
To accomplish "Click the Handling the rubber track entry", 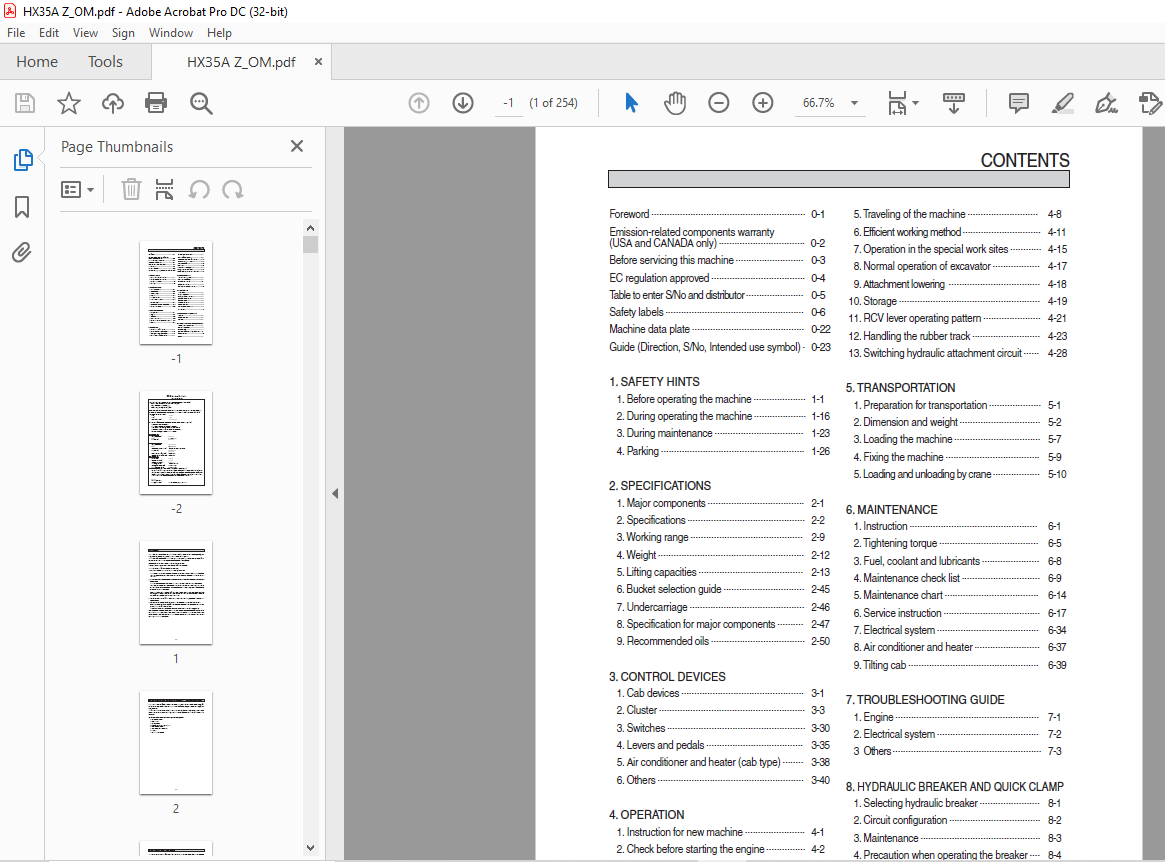I will tap(958, 336).
